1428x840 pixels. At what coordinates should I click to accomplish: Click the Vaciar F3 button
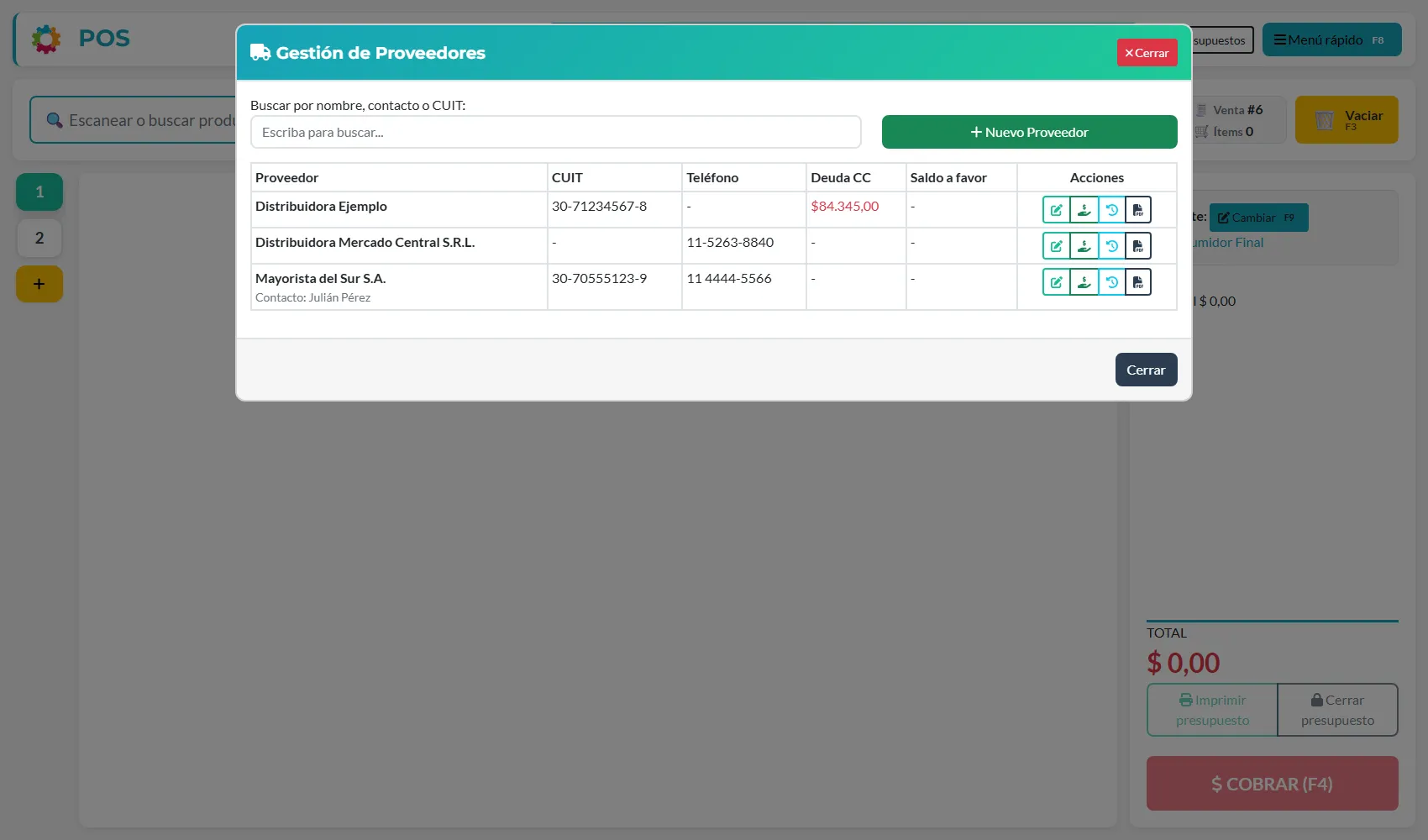coord(1347,119)
